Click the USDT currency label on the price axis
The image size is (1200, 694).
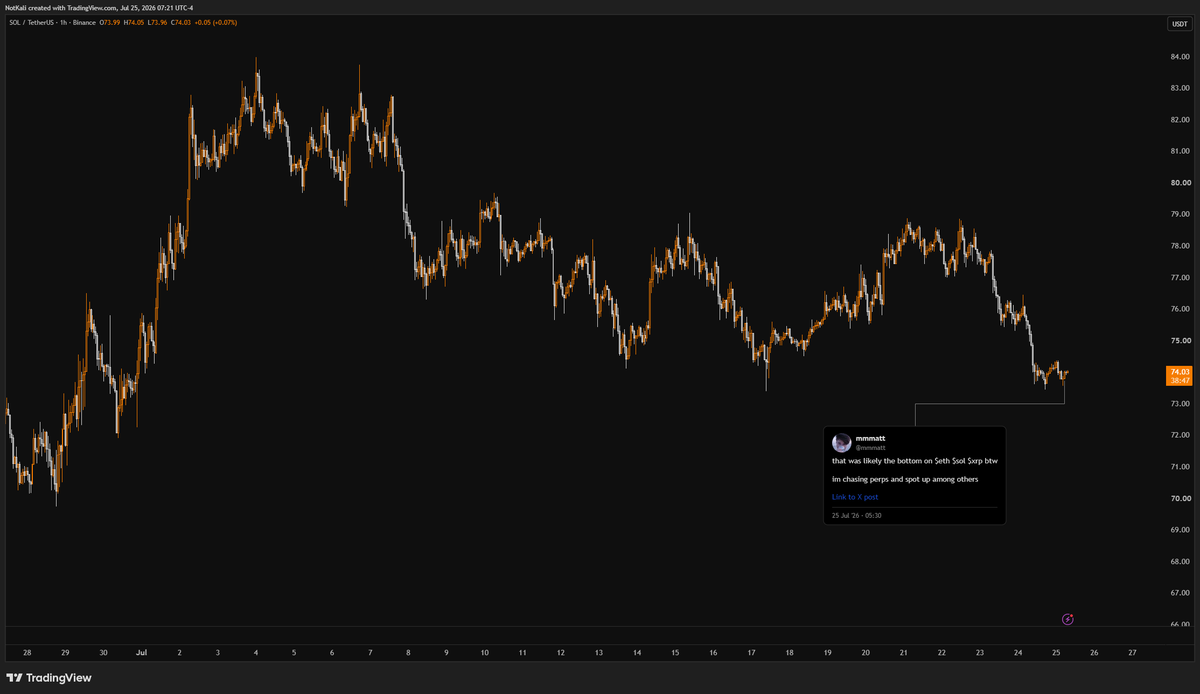click(1179, 23)
